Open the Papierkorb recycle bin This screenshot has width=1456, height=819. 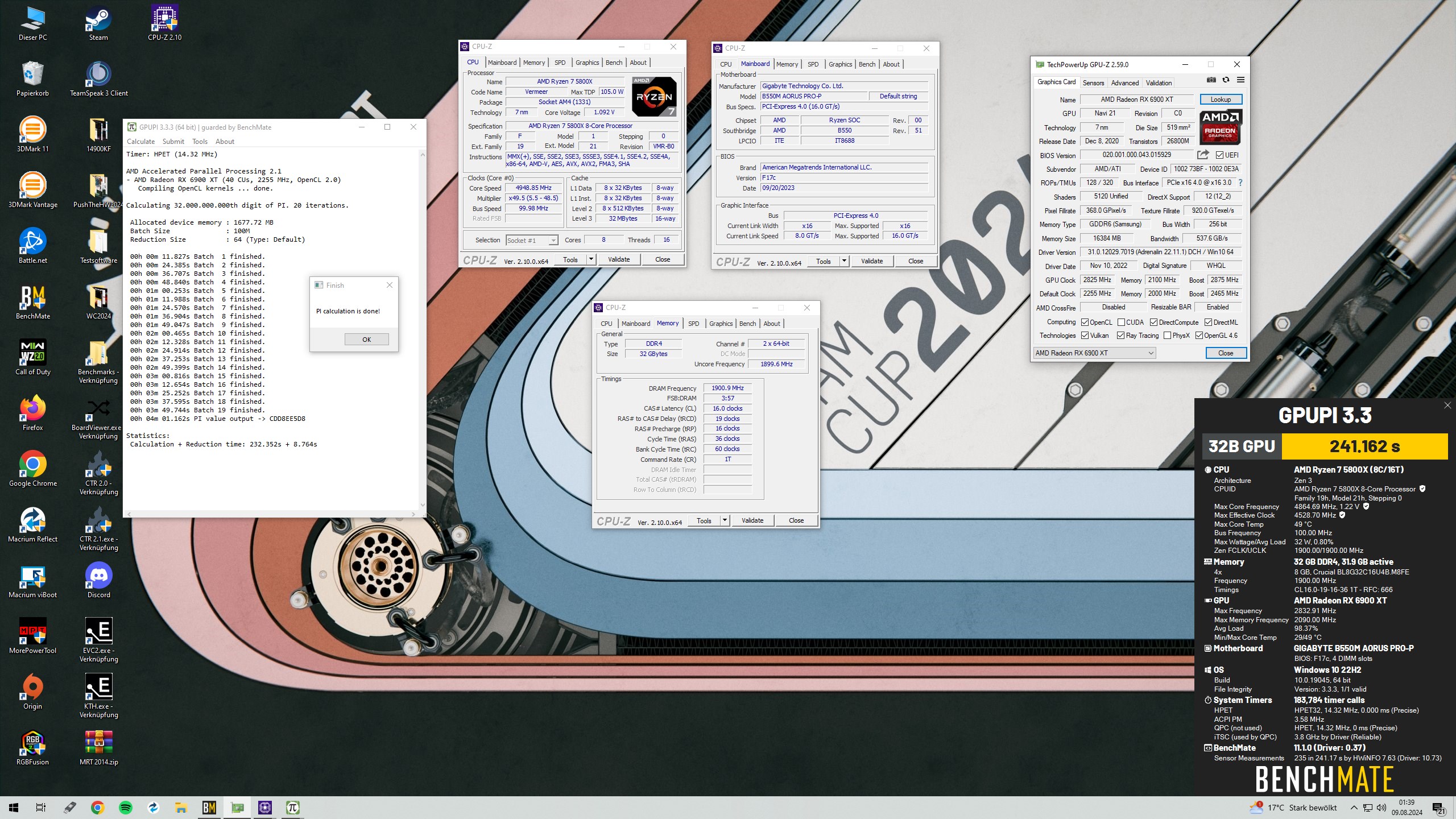point(32,80)
